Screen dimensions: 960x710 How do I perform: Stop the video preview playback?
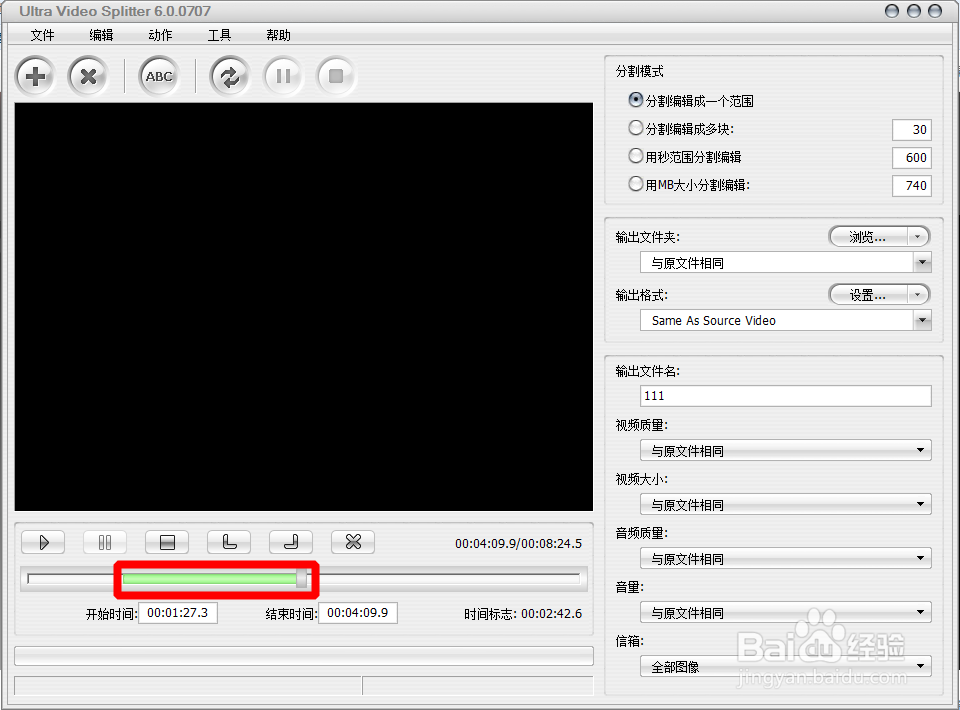click(x=167, y=542)
